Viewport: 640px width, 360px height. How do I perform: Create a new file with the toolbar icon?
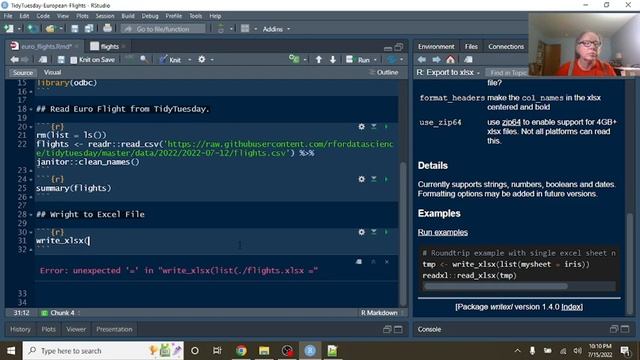(x=9, y=29)
